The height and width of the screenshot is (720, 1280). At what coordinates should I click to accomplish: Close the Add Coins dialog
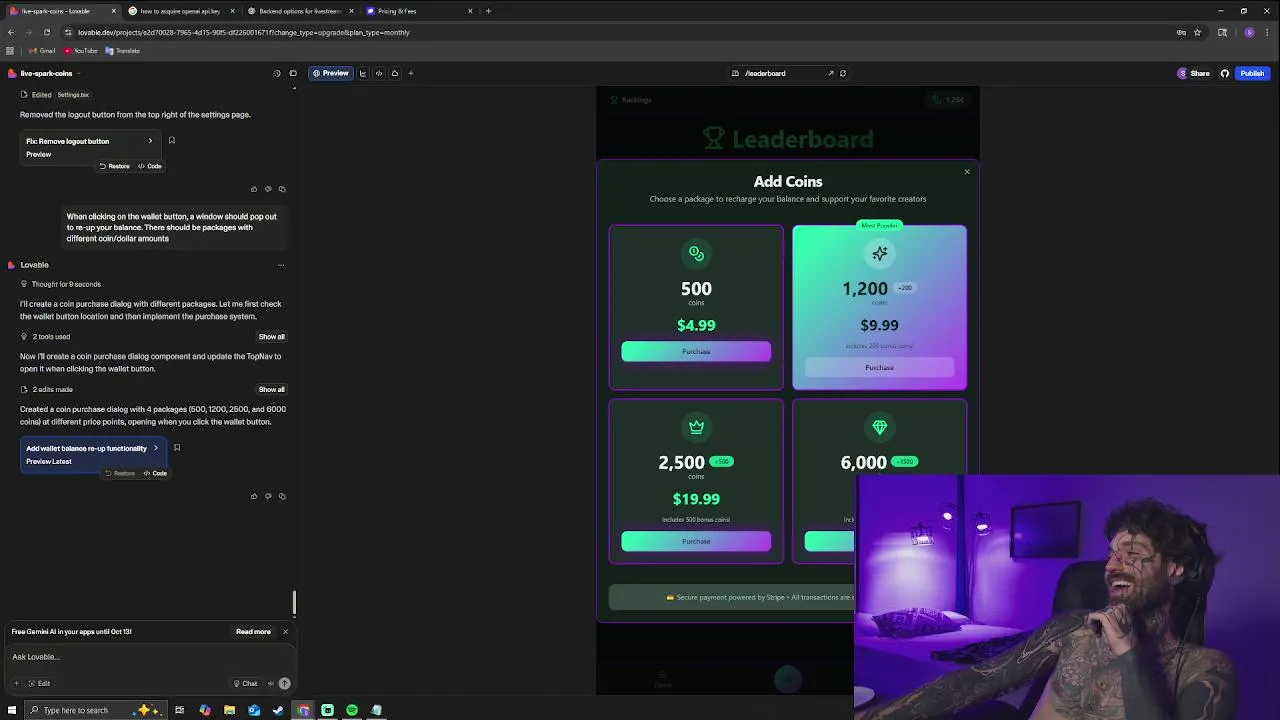(x=967, y=172)
